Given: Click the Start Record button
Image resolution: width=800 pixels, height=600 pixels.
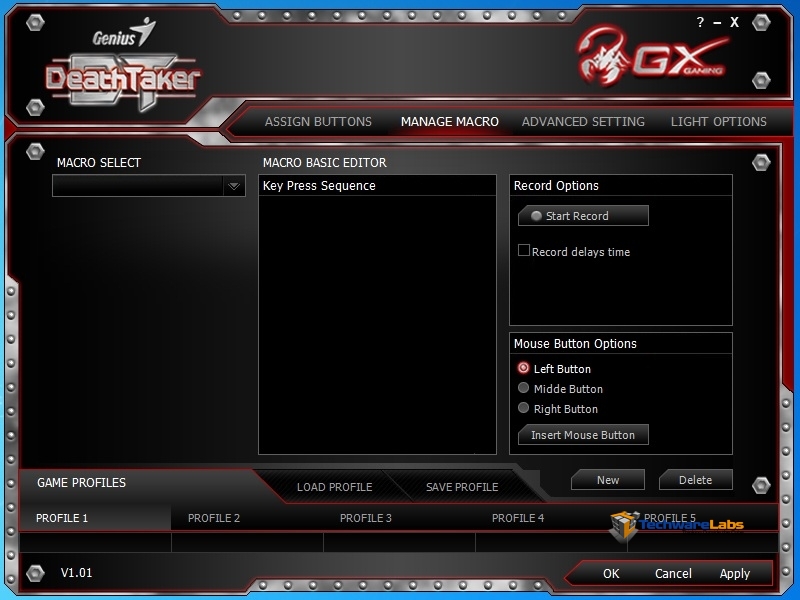Looking at the screenshot, I should click(583, 216).
